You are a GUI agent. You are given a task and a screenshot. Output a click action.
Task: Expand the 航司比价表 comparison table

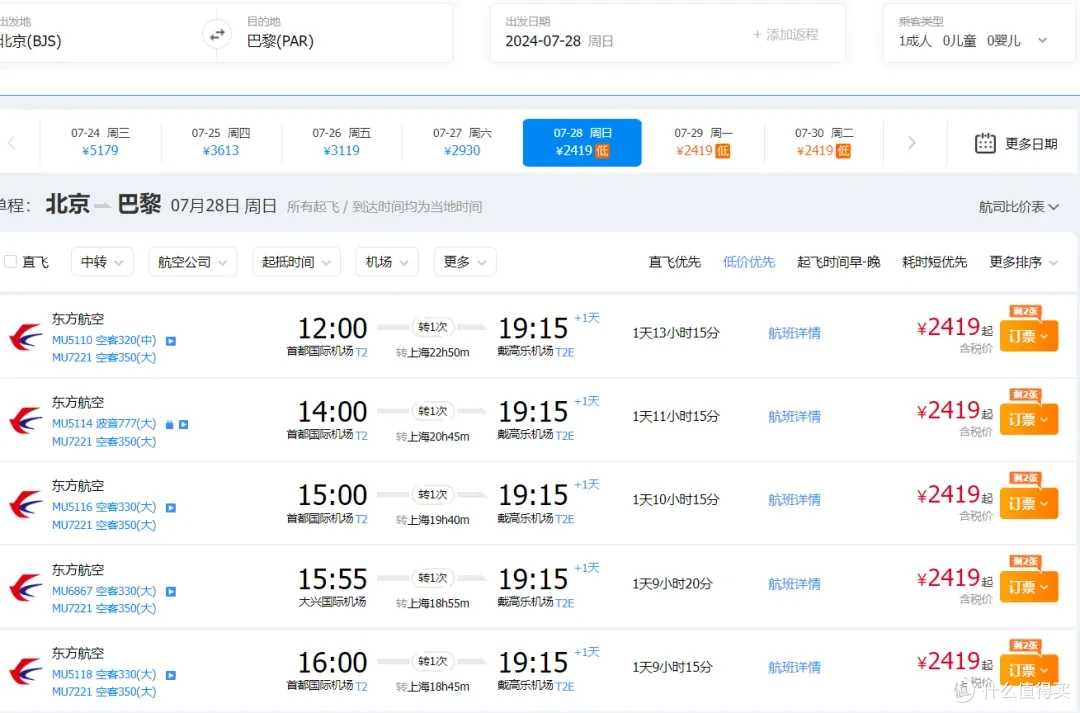[1019, 207]
